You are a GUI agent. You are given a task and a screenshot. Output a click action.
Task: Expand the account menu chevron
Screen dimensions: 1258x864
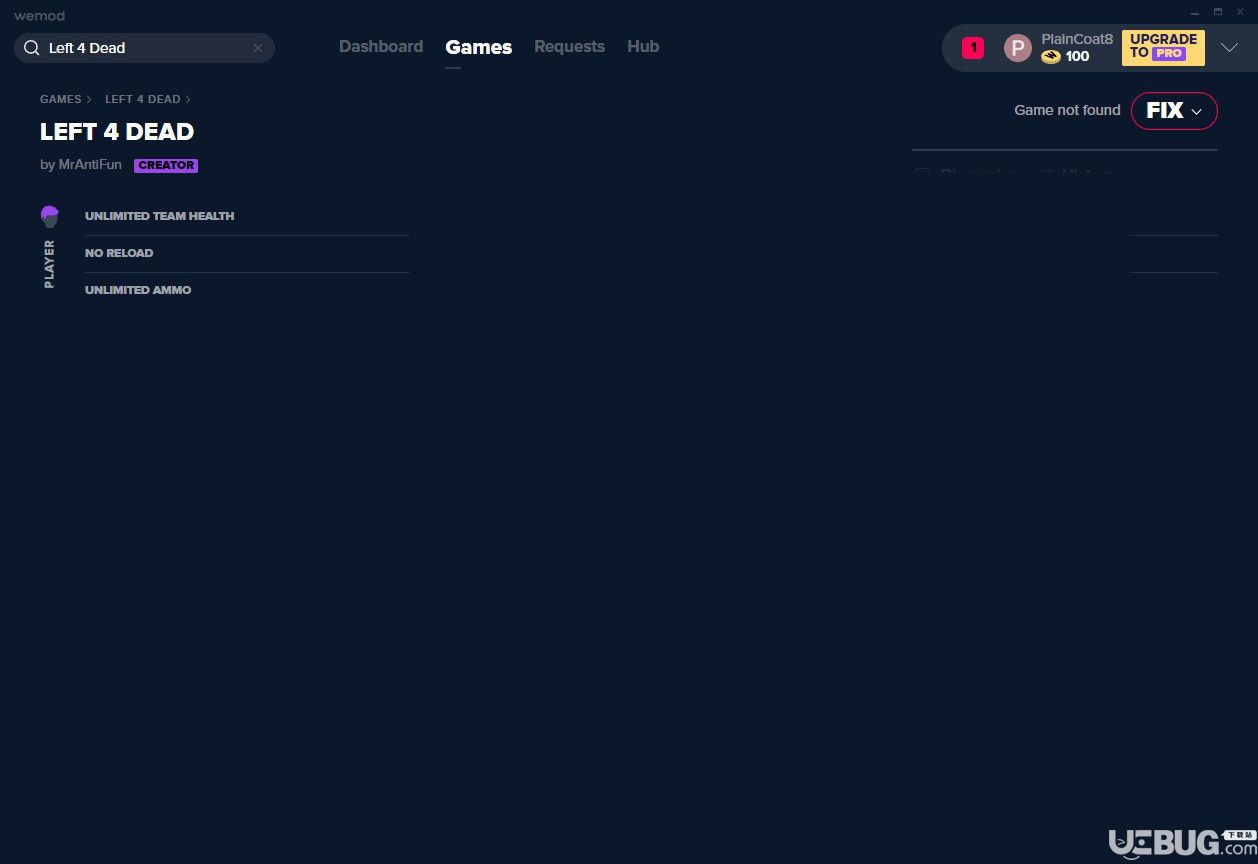click(1230, 48)
